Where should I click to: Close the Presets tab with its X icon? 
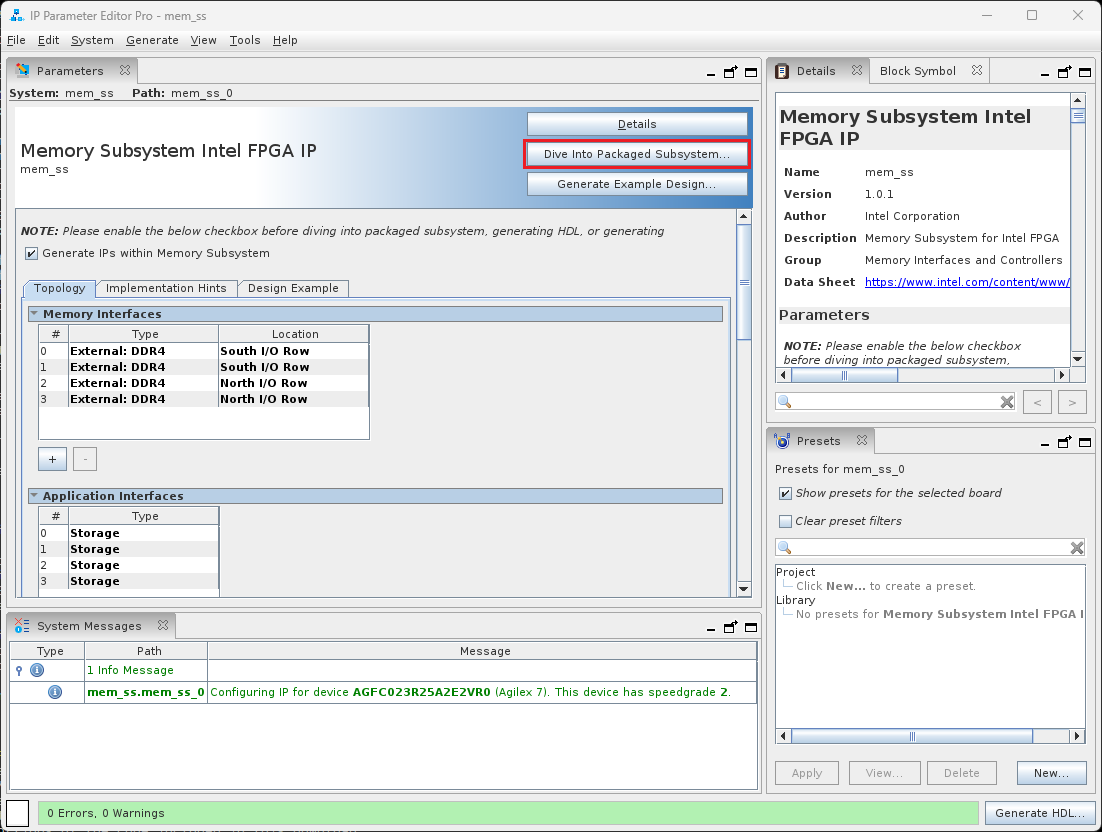tap(862, 441)
